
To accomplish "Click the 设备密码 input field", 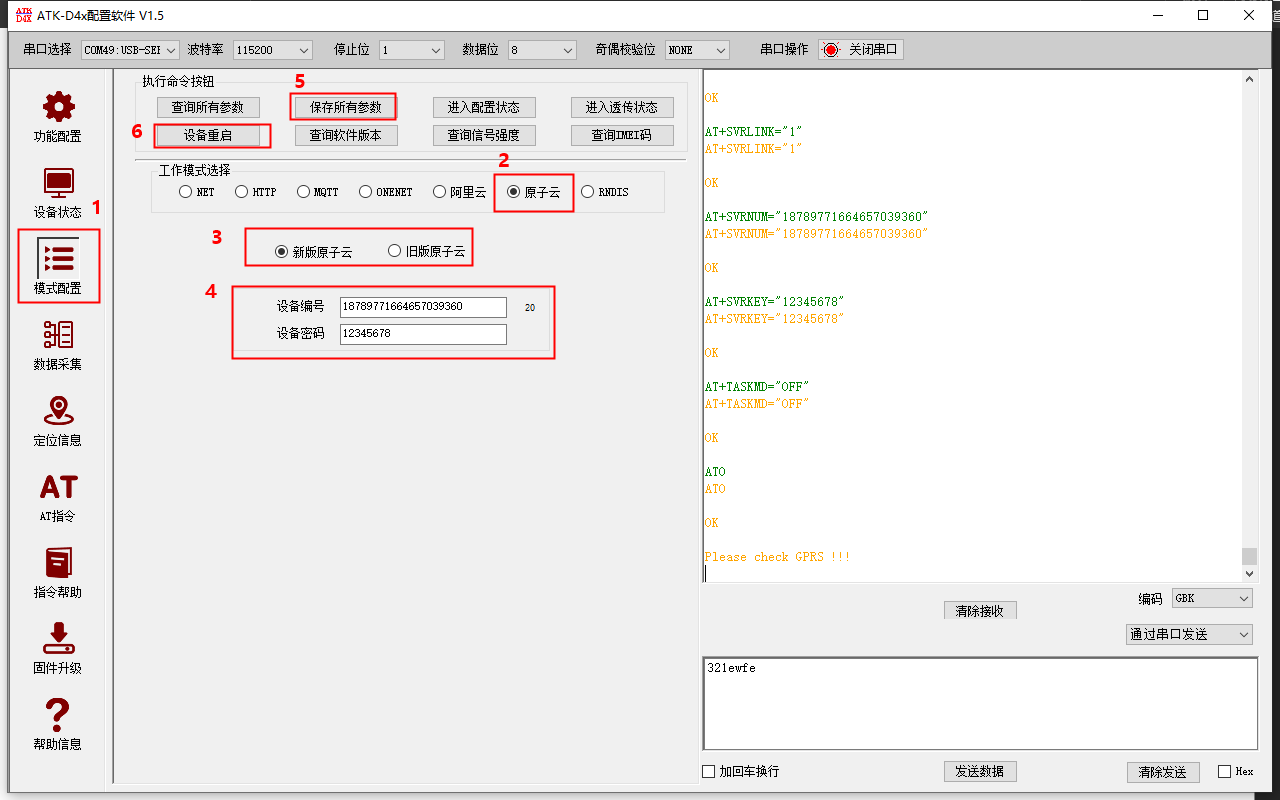I will click(423, 334).
